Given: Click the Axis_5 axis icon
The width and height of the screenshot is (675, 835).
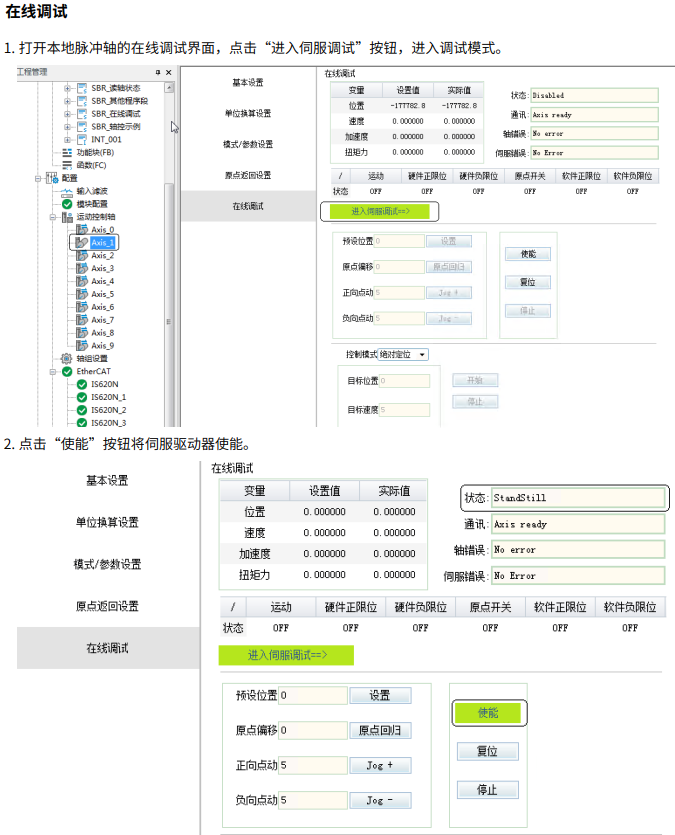Looking at the screenshot, I should (82, 294).
